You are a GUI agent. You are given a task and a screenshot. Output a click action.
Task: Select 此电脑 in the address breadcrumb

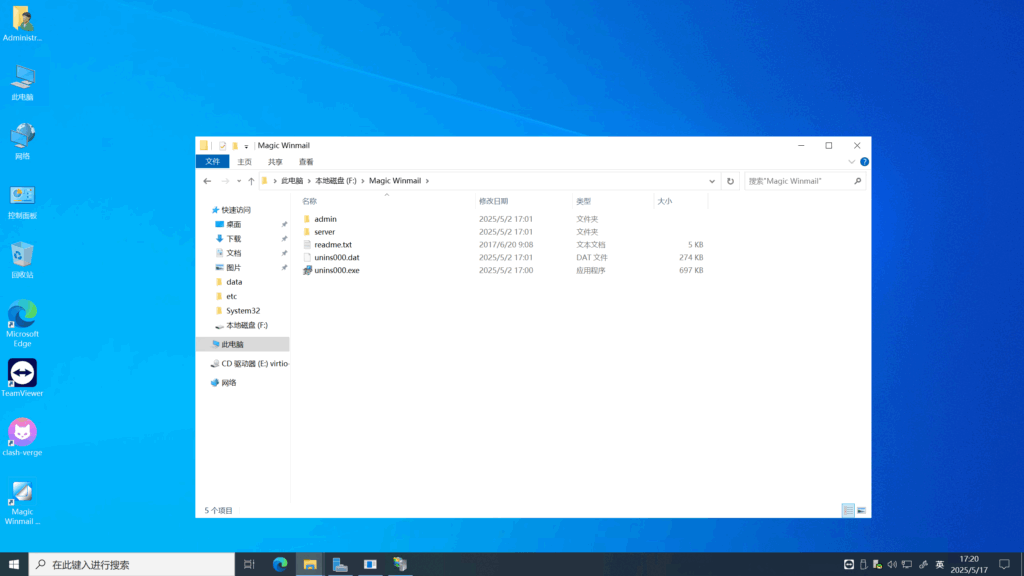pyautogui.click(x=292, y=181)
